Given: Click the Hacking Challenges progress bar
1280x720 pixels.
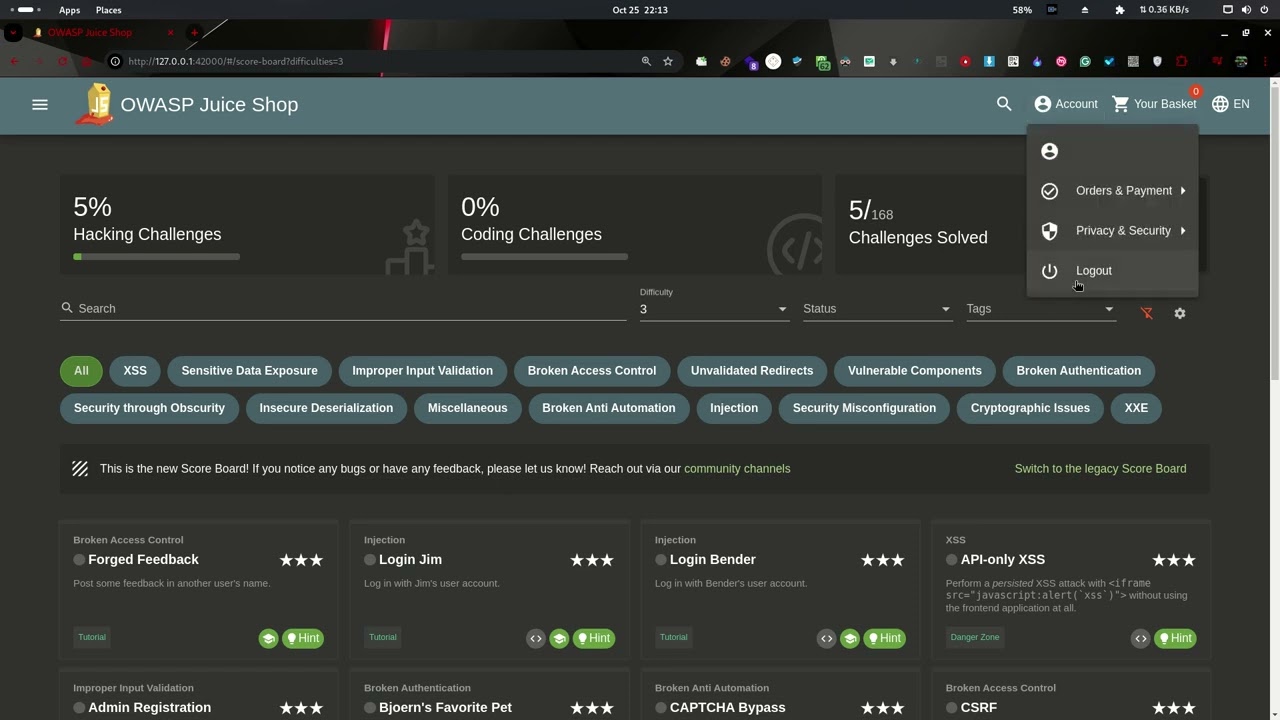Looking at the screenshot, I should 156,257.
